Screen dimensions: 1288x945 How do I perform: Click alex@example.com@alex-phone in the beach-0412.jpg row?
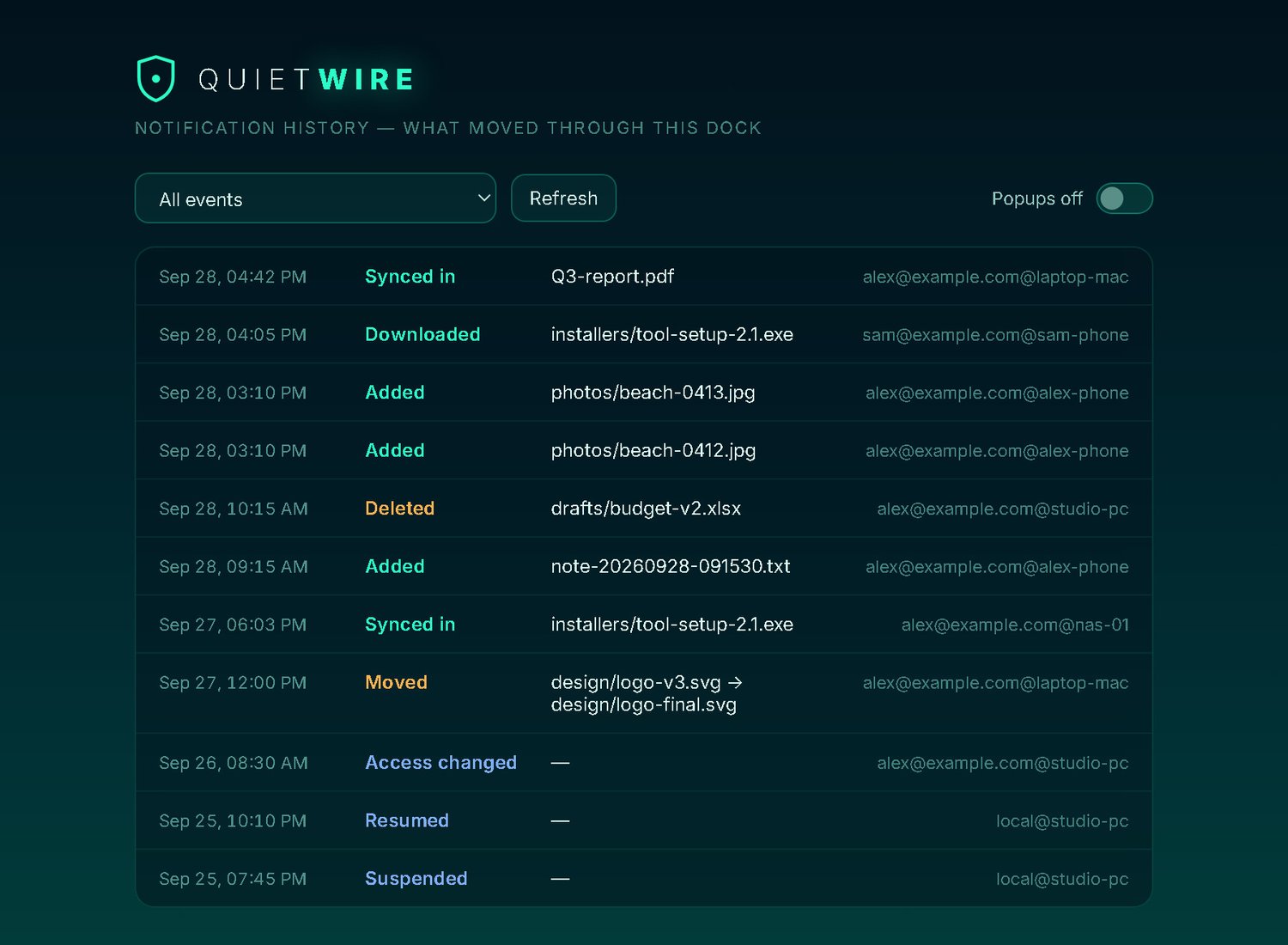coord(997,450)
